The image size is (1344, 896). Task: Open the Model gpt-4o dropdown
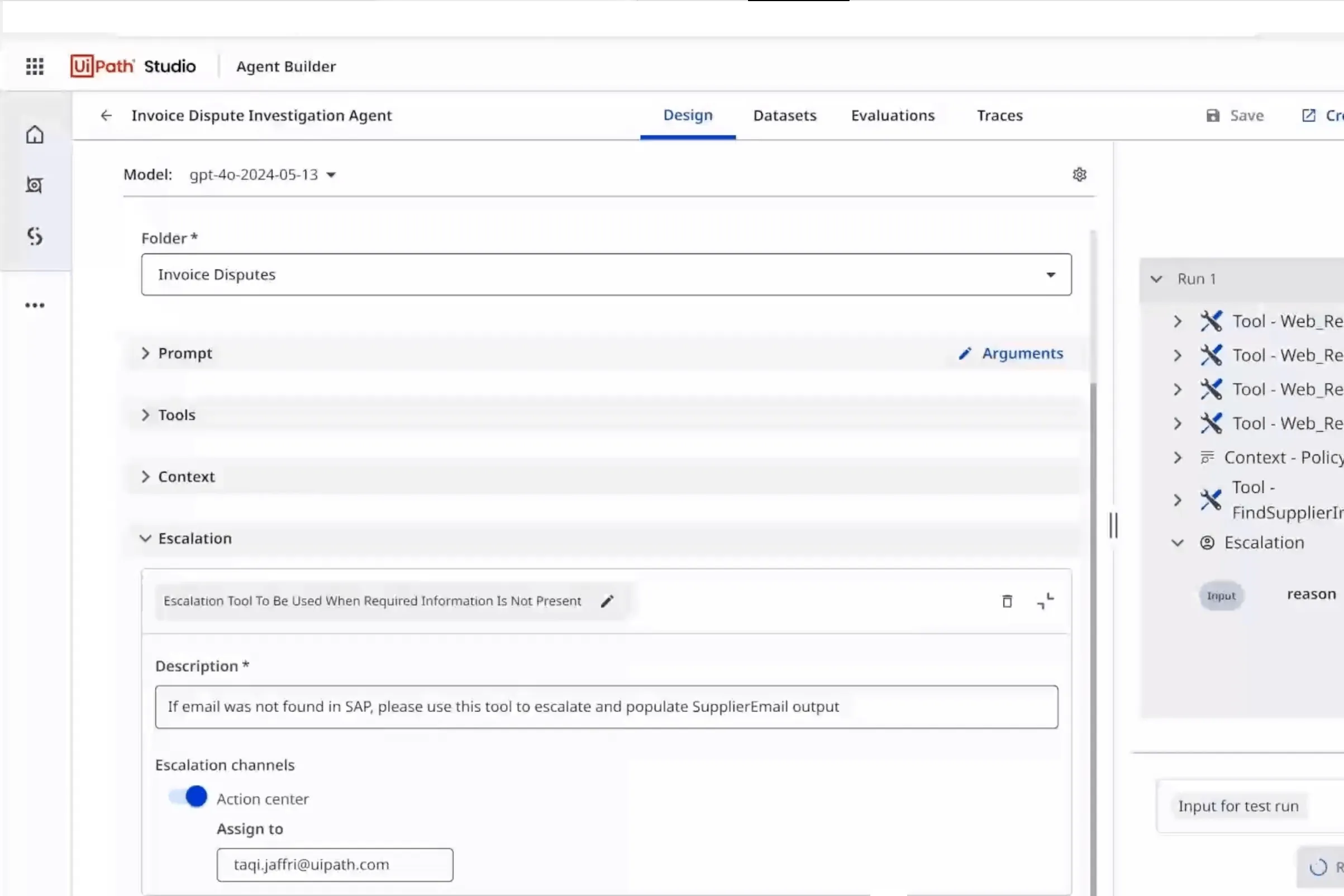(x=263, y=174)
